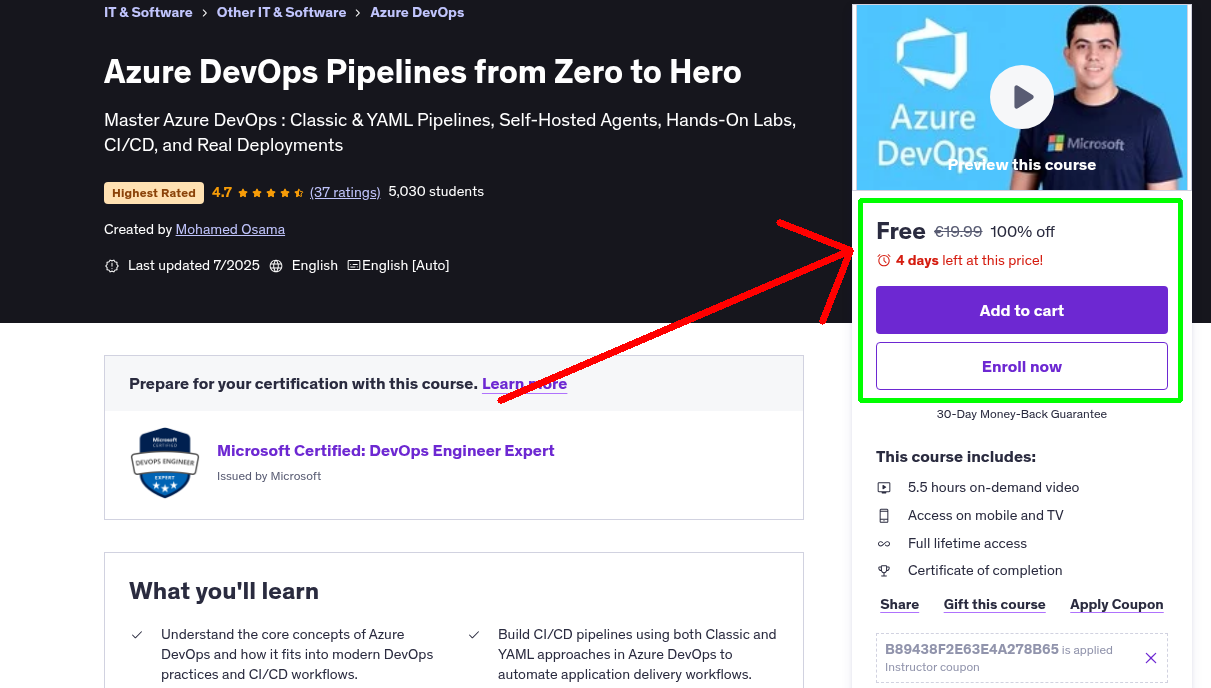Click the 30-Day Money-Back Guarantee text

[1022, 414]
